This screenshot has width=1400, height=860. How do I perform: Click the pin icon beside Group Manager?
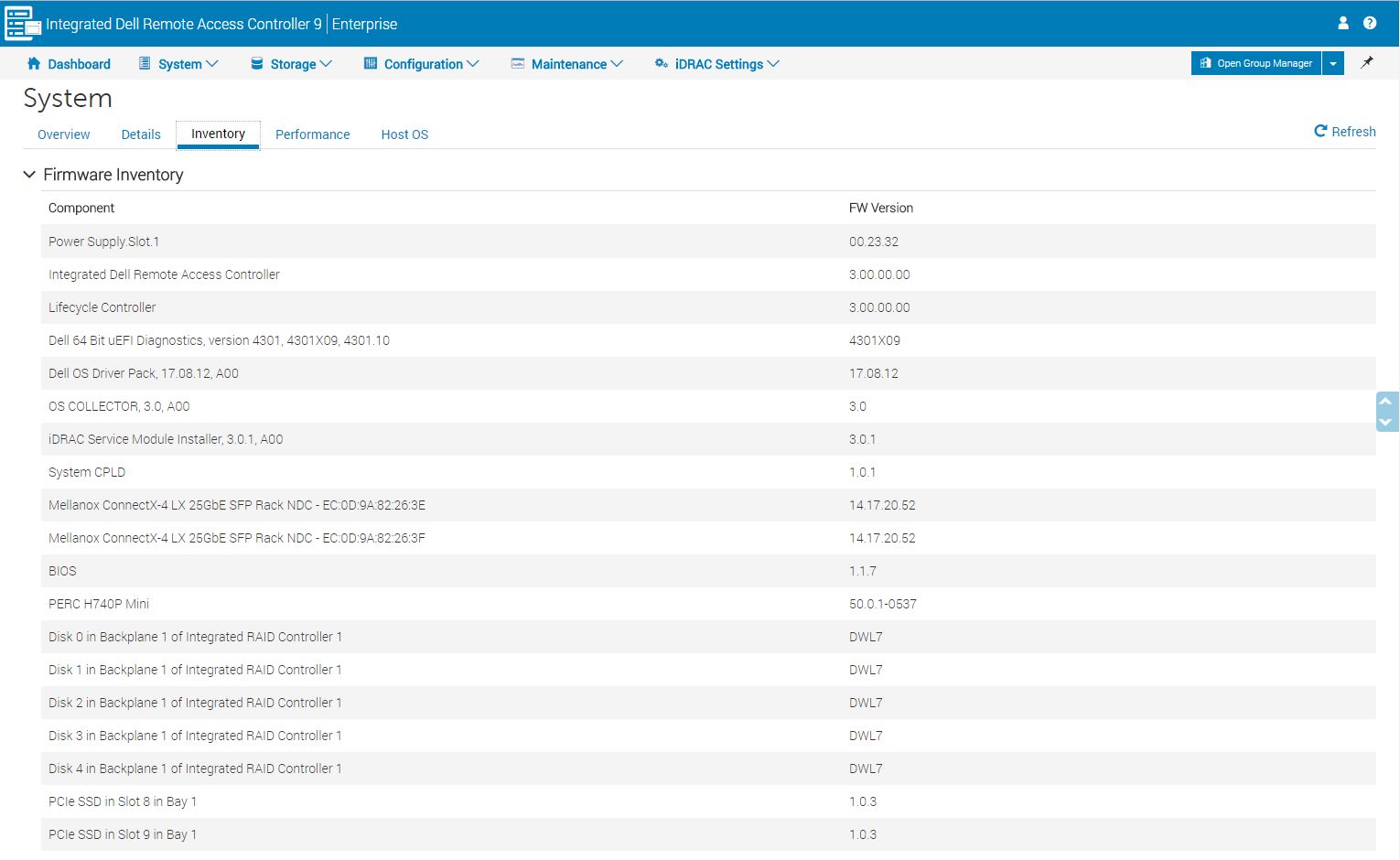[x=1367, y=63]
